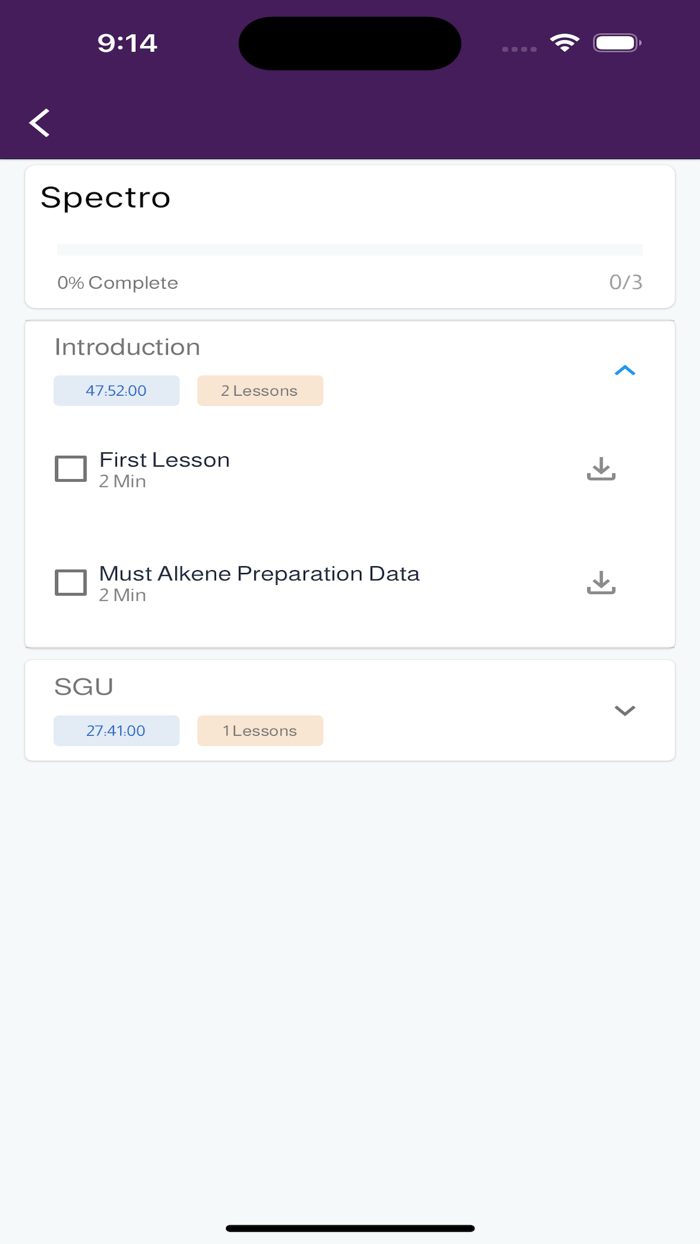Select the Spectro course title

pos(106,197)
